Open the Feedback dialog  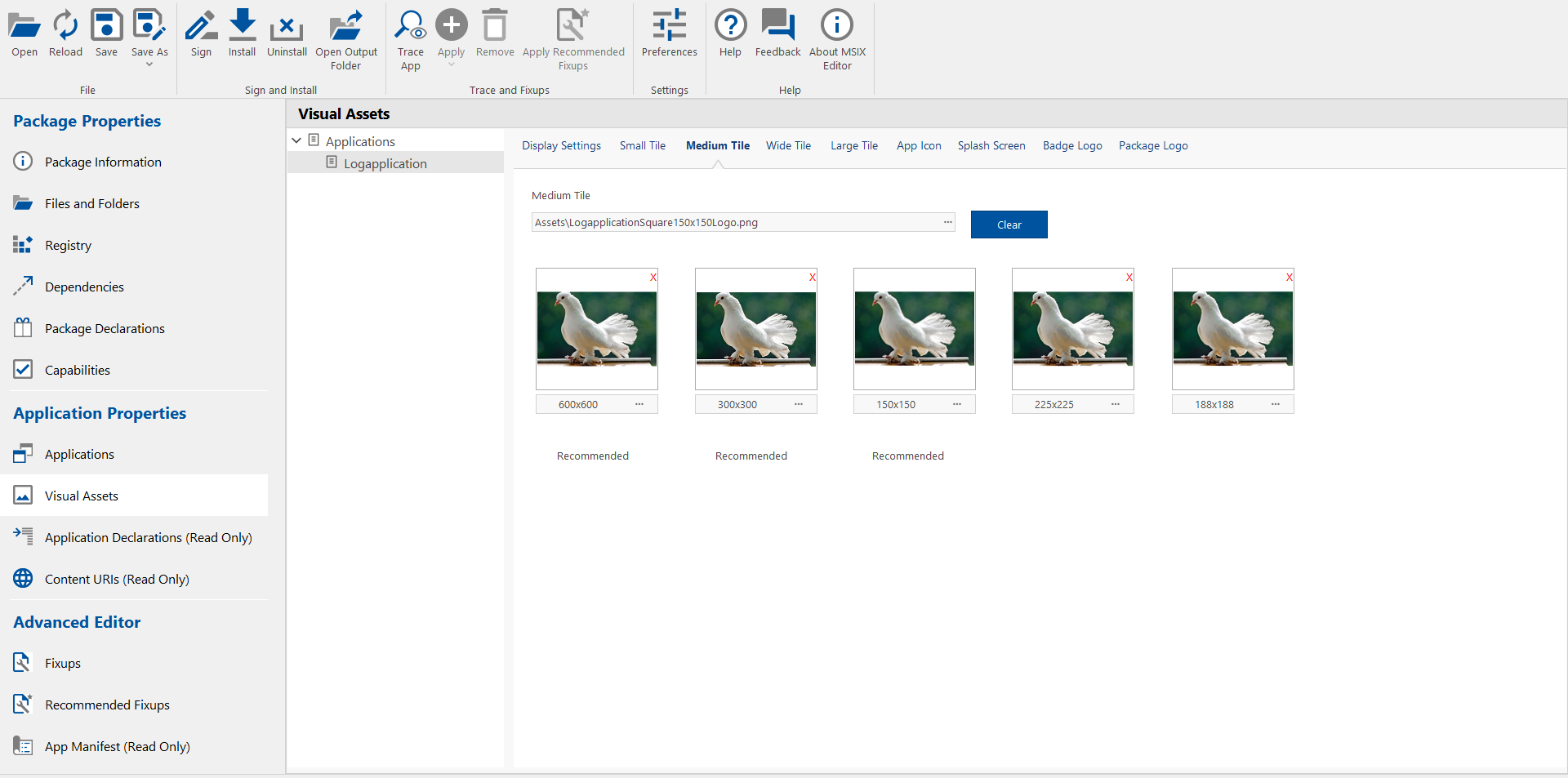[777, 27]
